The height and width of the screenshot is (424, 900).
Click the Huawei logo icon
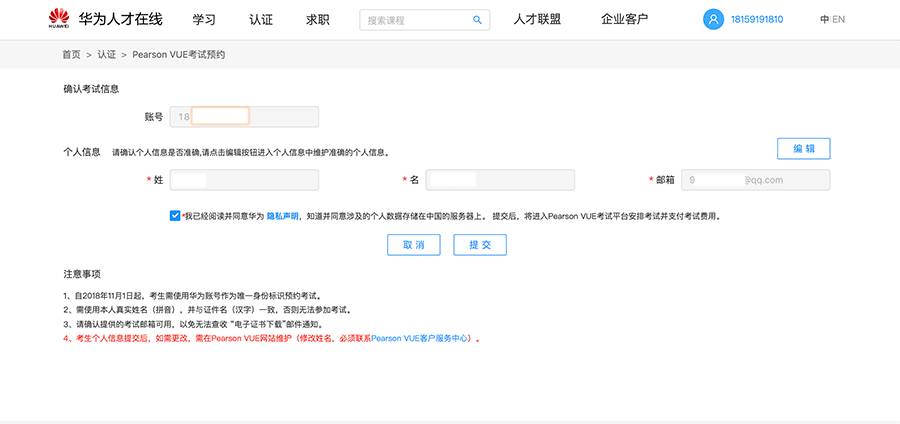pos(59,19)
